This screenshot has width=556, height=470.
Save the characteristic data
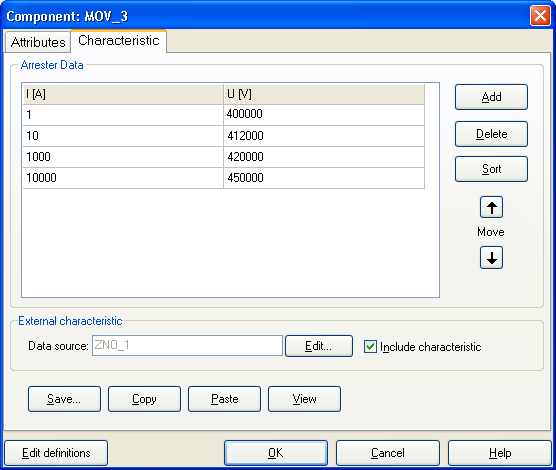pos(64,399)
